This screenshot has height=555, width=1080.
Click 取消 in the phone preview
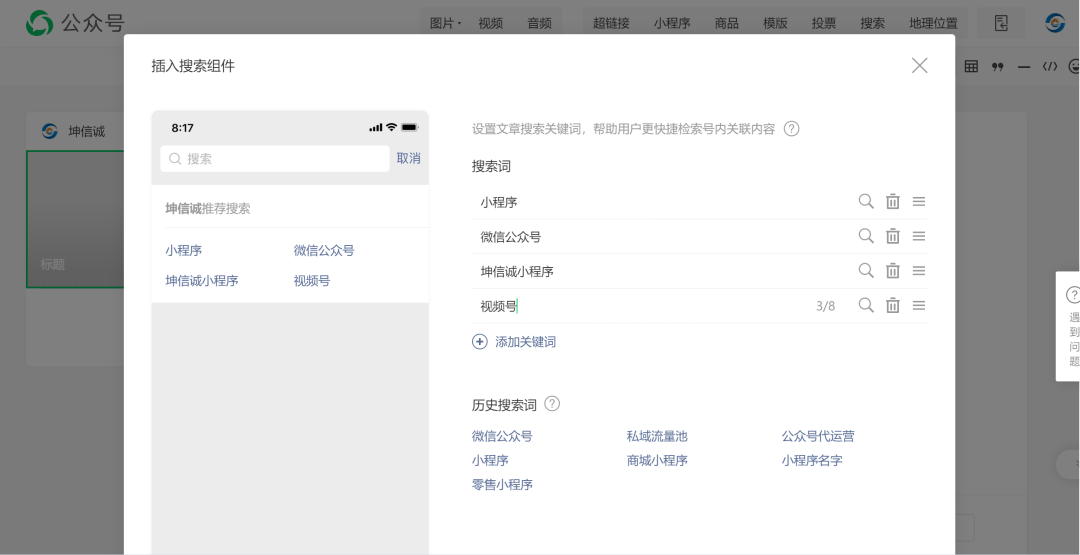pyautogui.click(x=408, y=158)
